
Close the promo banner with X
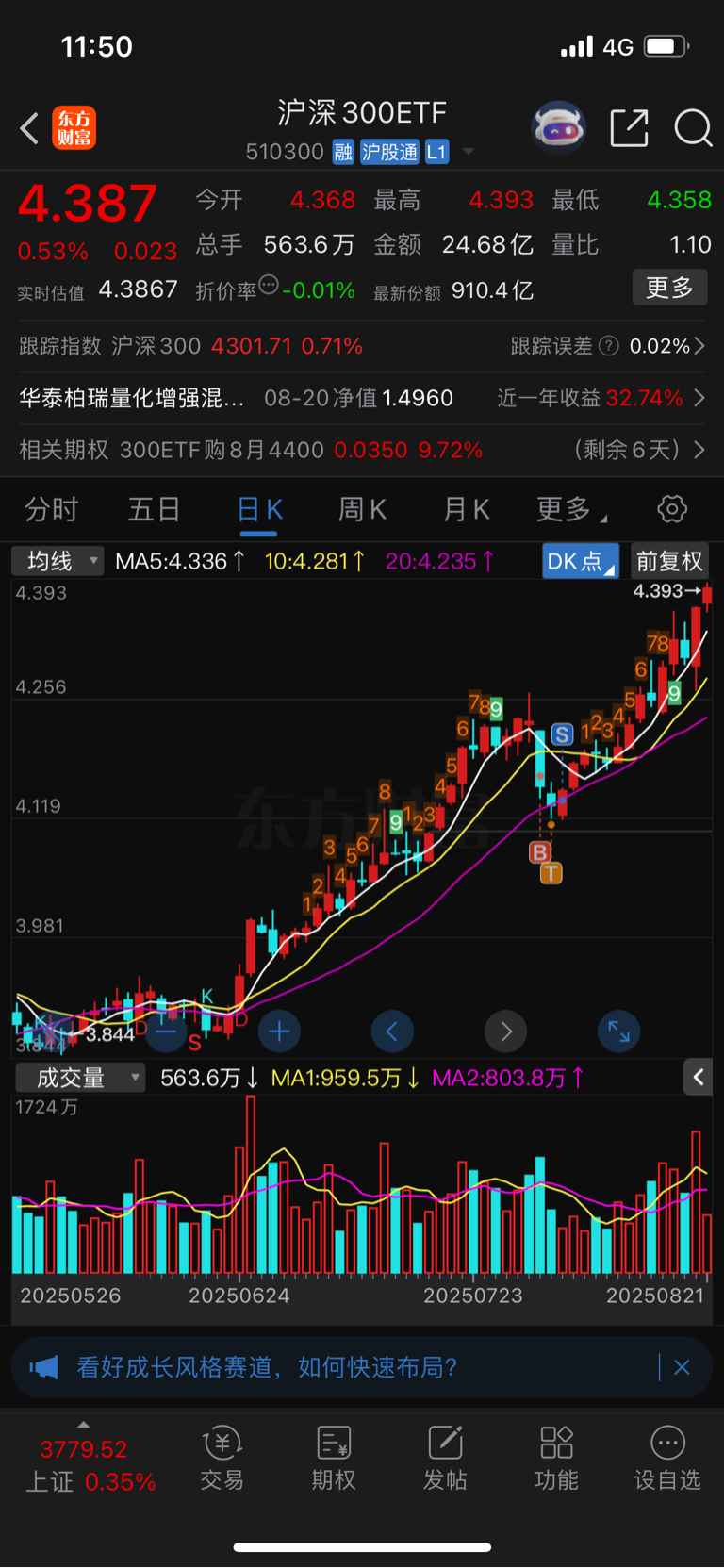click(683, 1367)
